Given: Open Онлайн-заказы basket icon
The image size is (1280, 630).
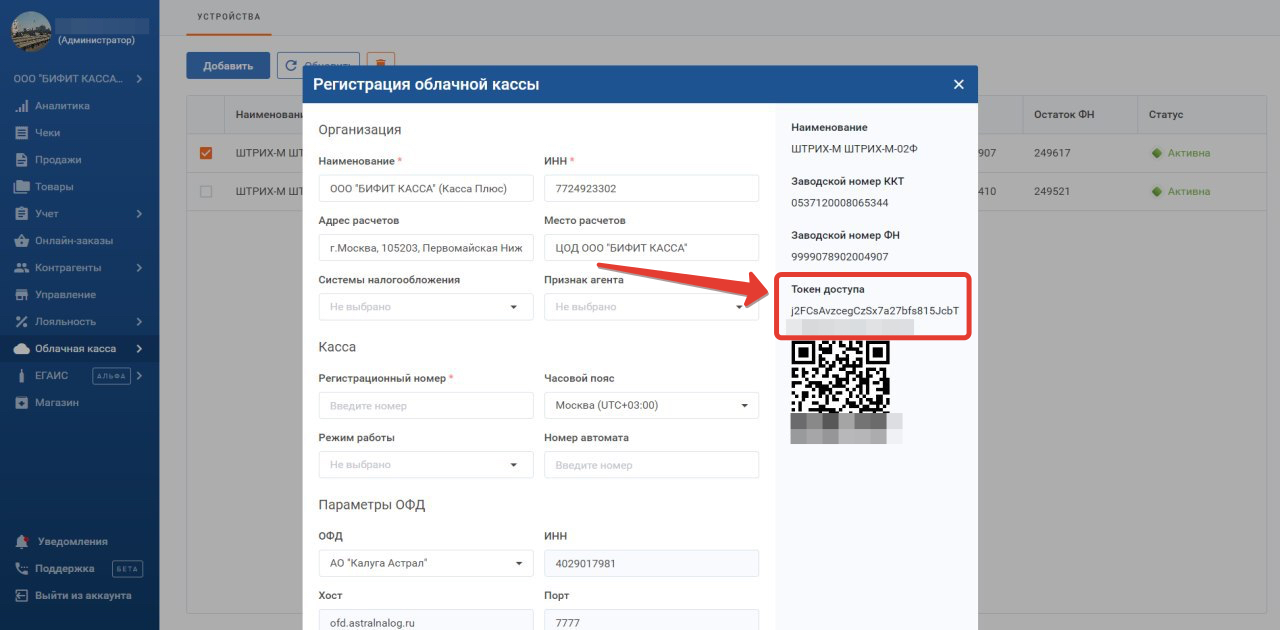Looking at the screenshot, I should 22,241.
